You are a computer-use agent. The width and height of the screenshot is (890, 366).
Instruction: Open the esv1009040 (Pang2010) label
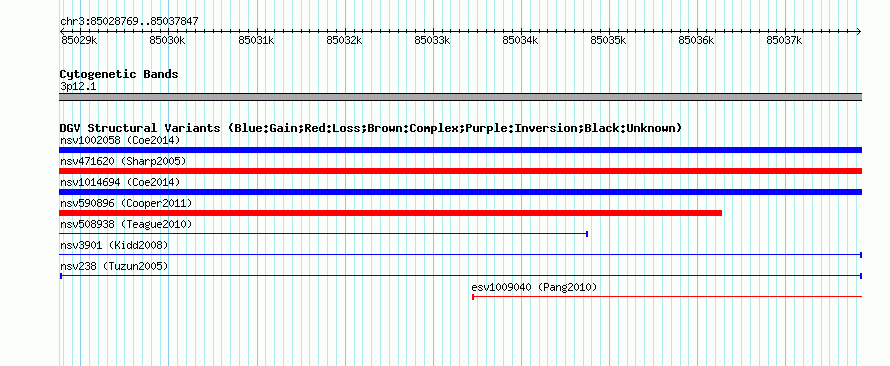point(535,287)
